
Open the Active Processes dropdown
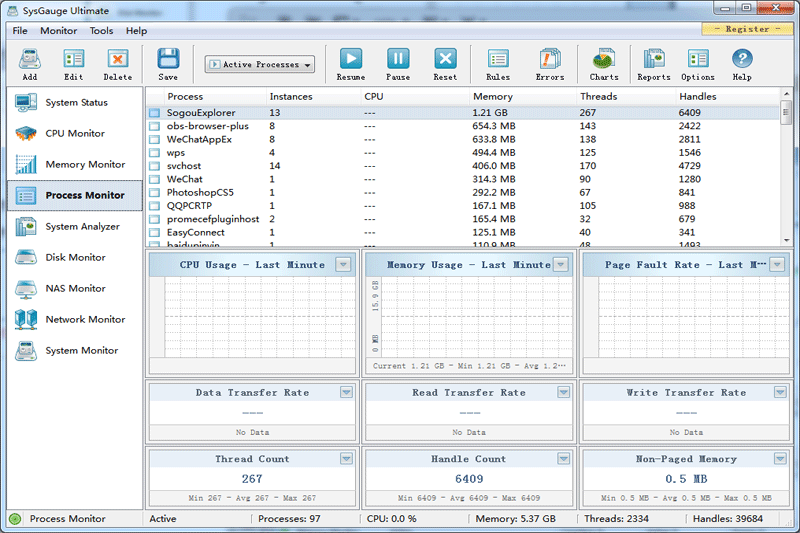[x=260, y=65]
